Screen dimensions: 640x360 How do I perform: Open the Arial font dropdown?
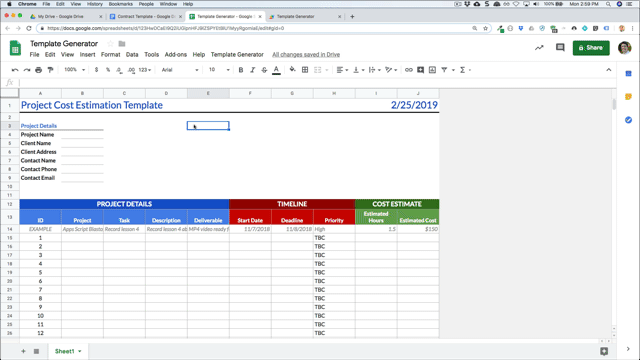tap(180, 70)
